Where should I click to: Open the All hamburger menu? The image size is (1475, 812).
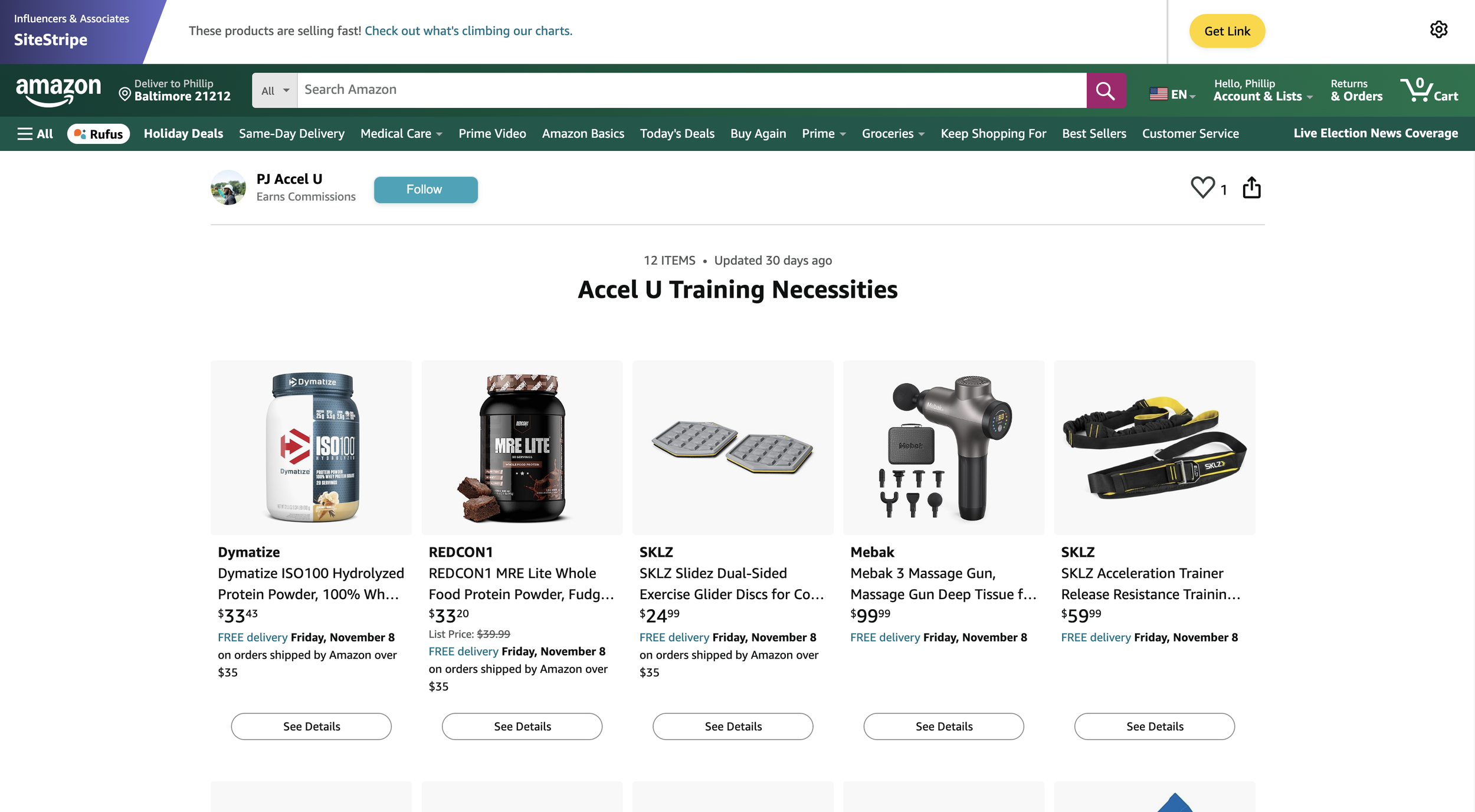[x=35, y=134]
